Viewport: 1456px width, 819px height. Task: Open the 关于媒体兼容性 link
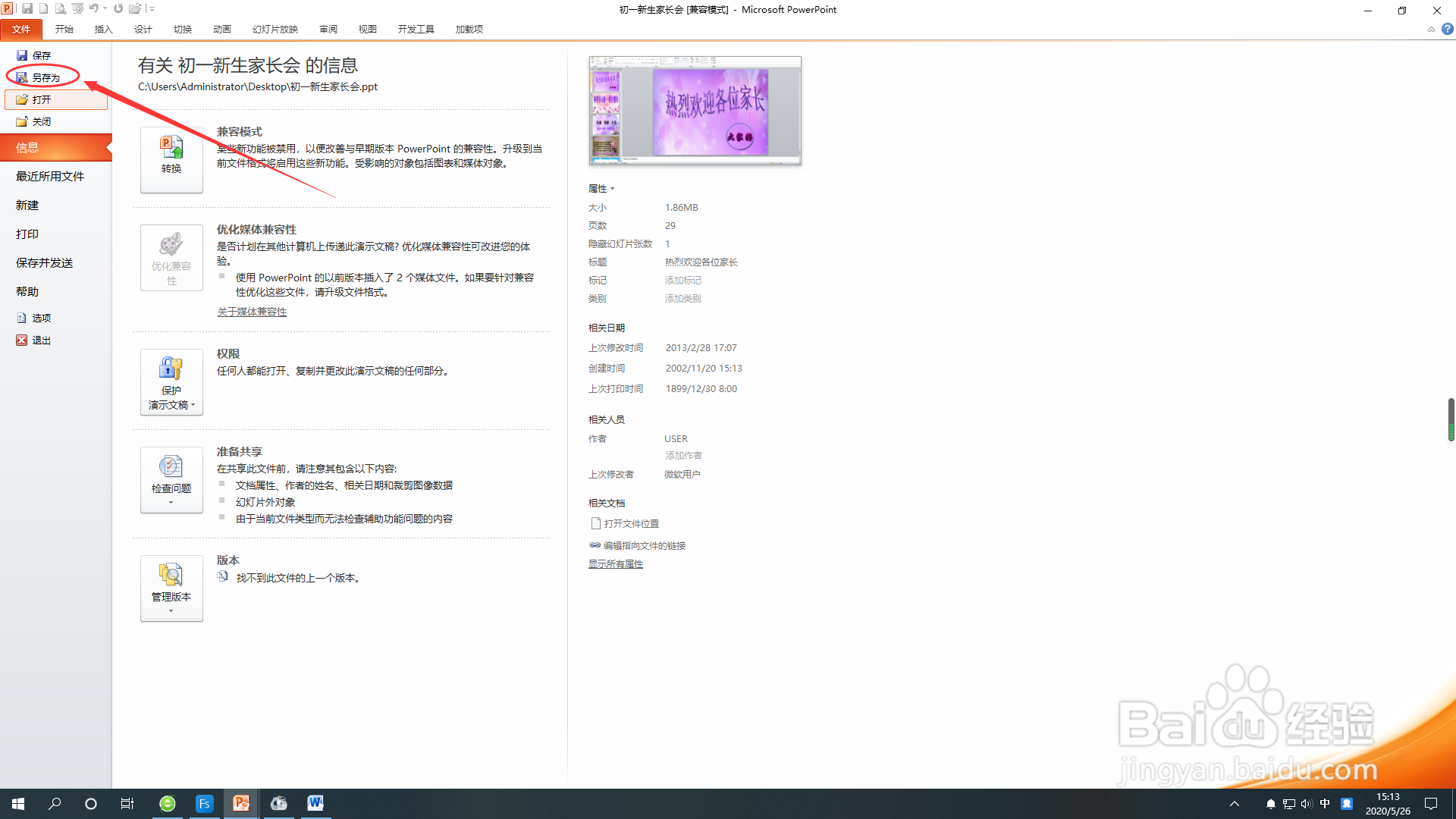point(252,312)
